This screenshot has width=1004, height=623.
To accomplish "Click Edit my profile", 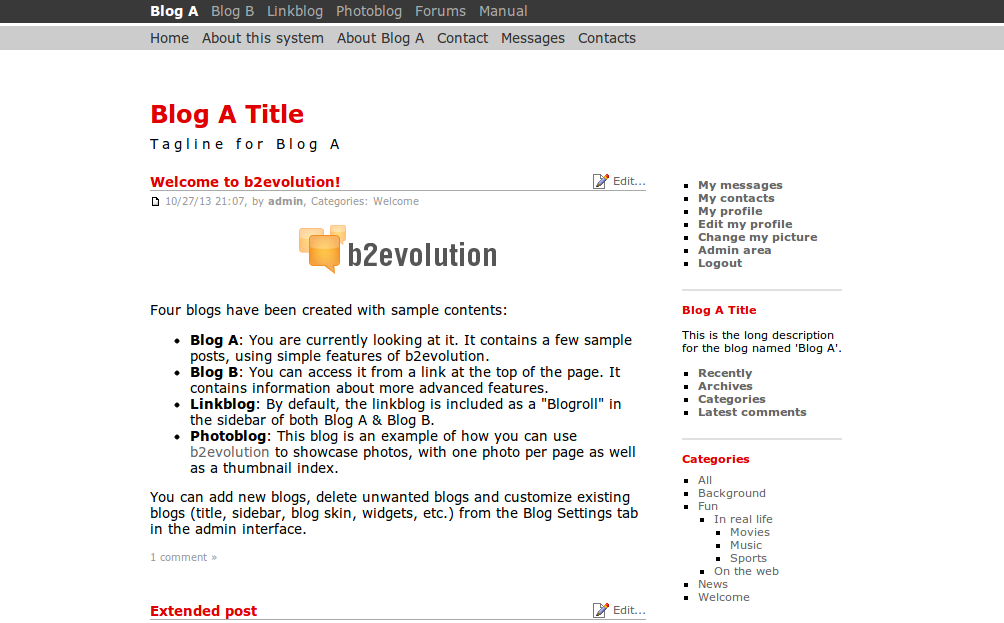I will 745,224.
